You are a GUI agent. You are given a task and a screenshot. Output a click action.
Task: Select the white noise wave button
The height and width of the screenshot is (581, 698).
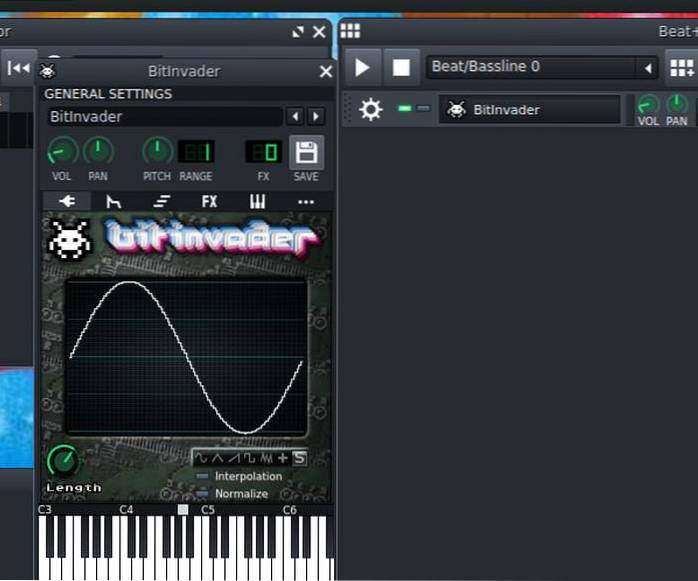click(266, 458)
